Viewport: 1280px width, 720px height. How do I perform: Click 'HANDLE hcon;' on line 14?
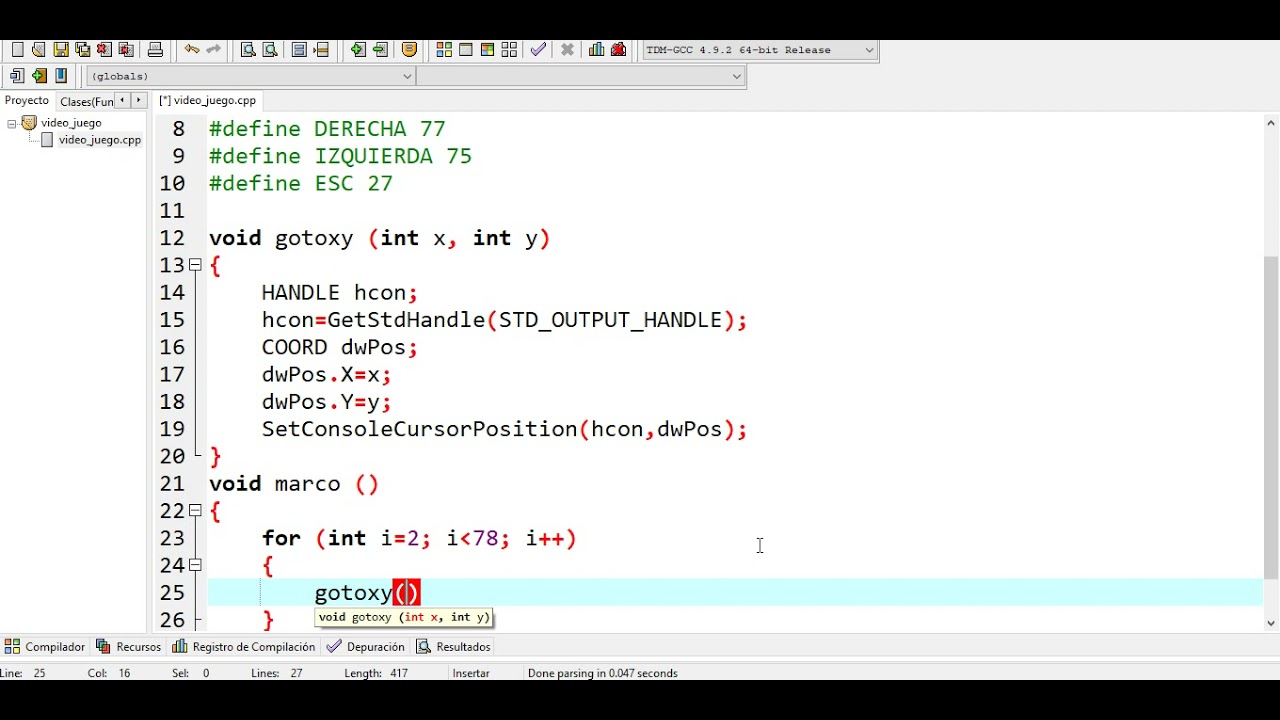[x=340, y=293]
